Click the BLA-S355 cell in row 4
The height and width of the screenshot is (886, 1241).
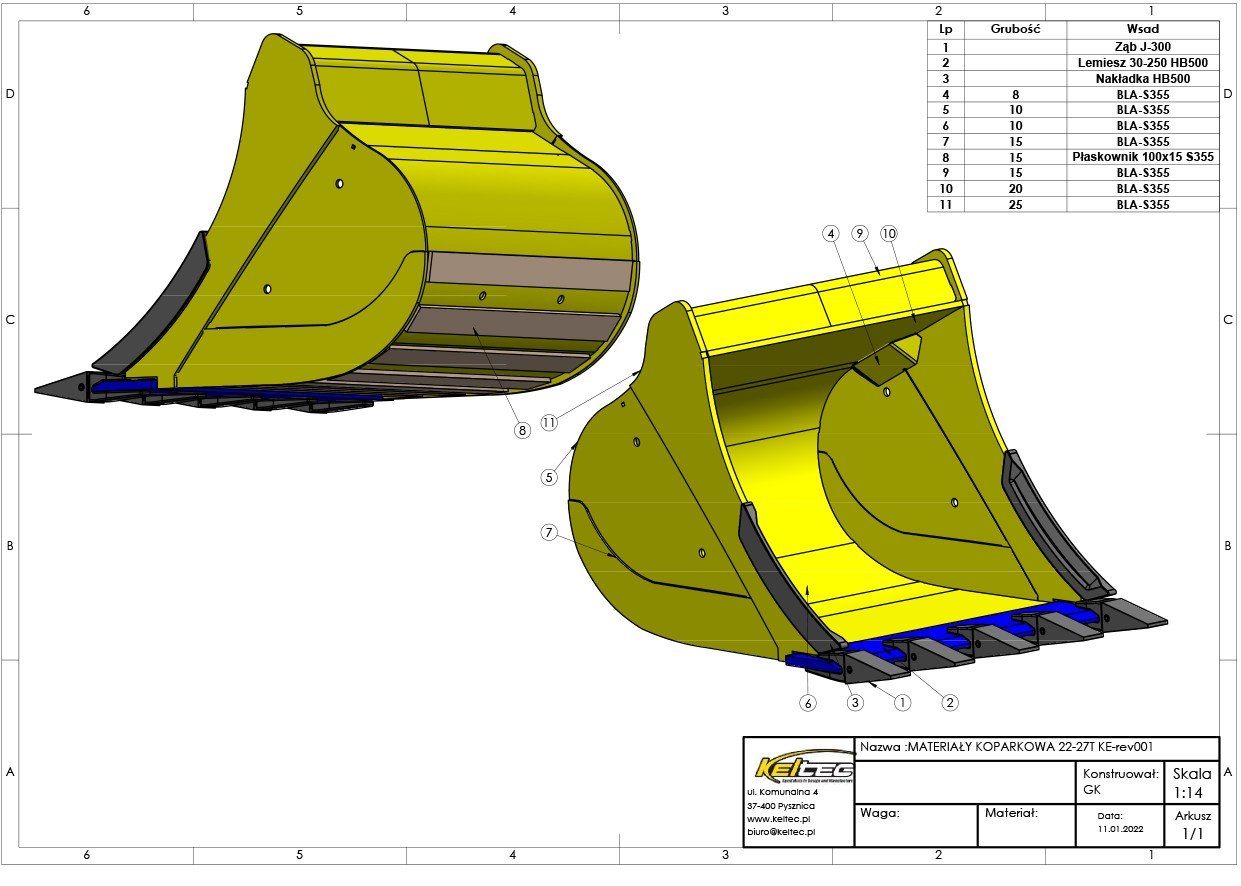[x=1143, y=94]
